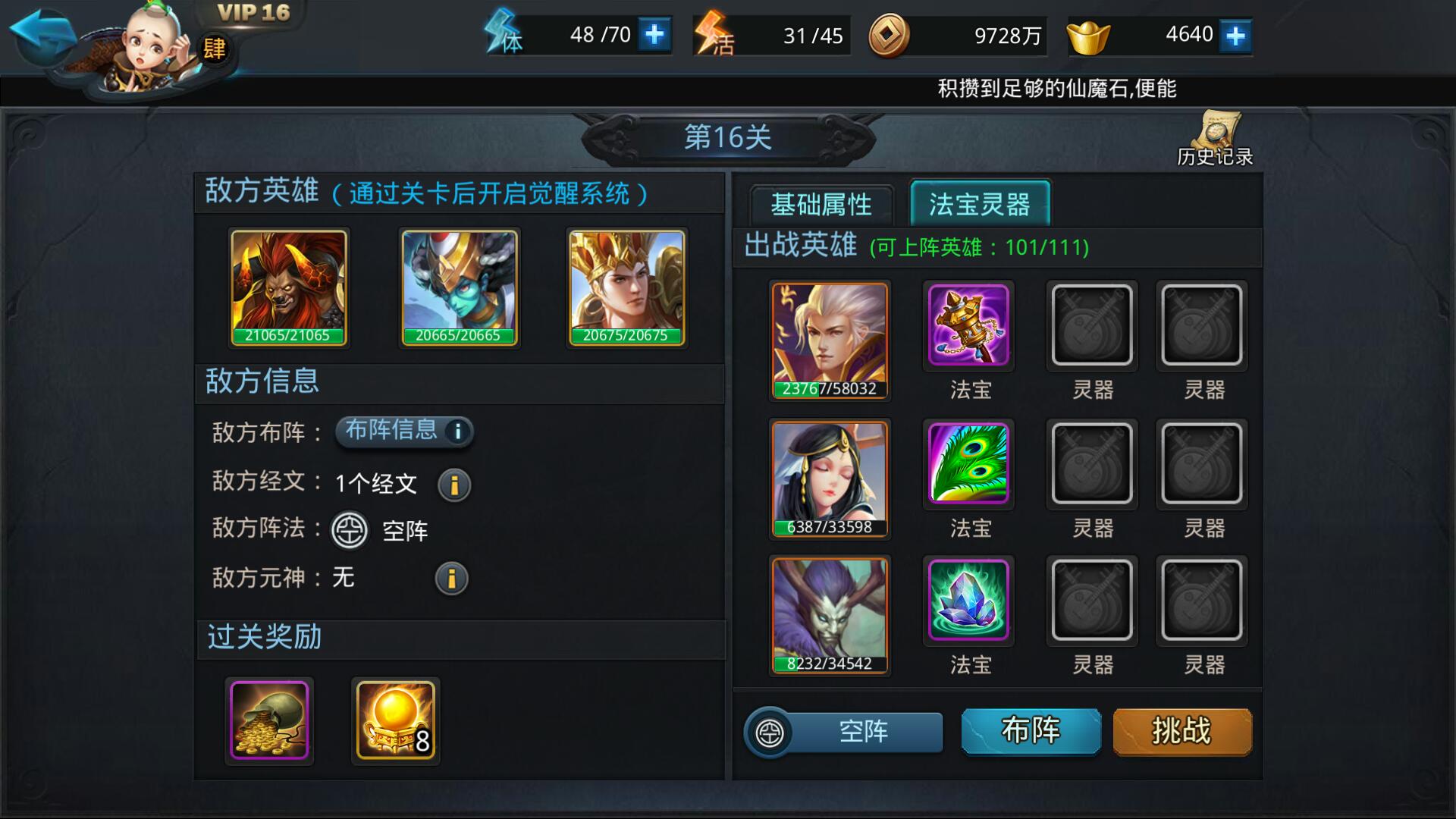This screenshot has height=819, width=1456.
Task: Click the info icon next to 敌方元神
Action: coord(452,579)
